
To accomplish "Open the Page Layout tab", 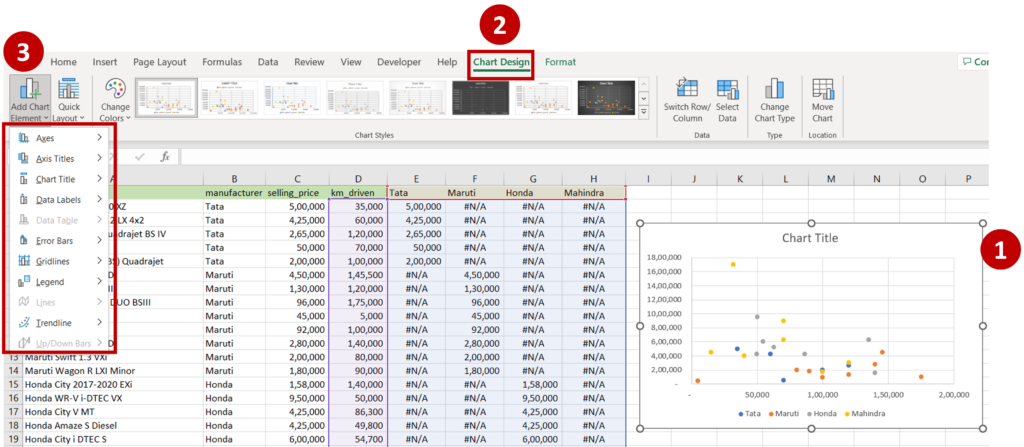I will click(x=159, y=62).
